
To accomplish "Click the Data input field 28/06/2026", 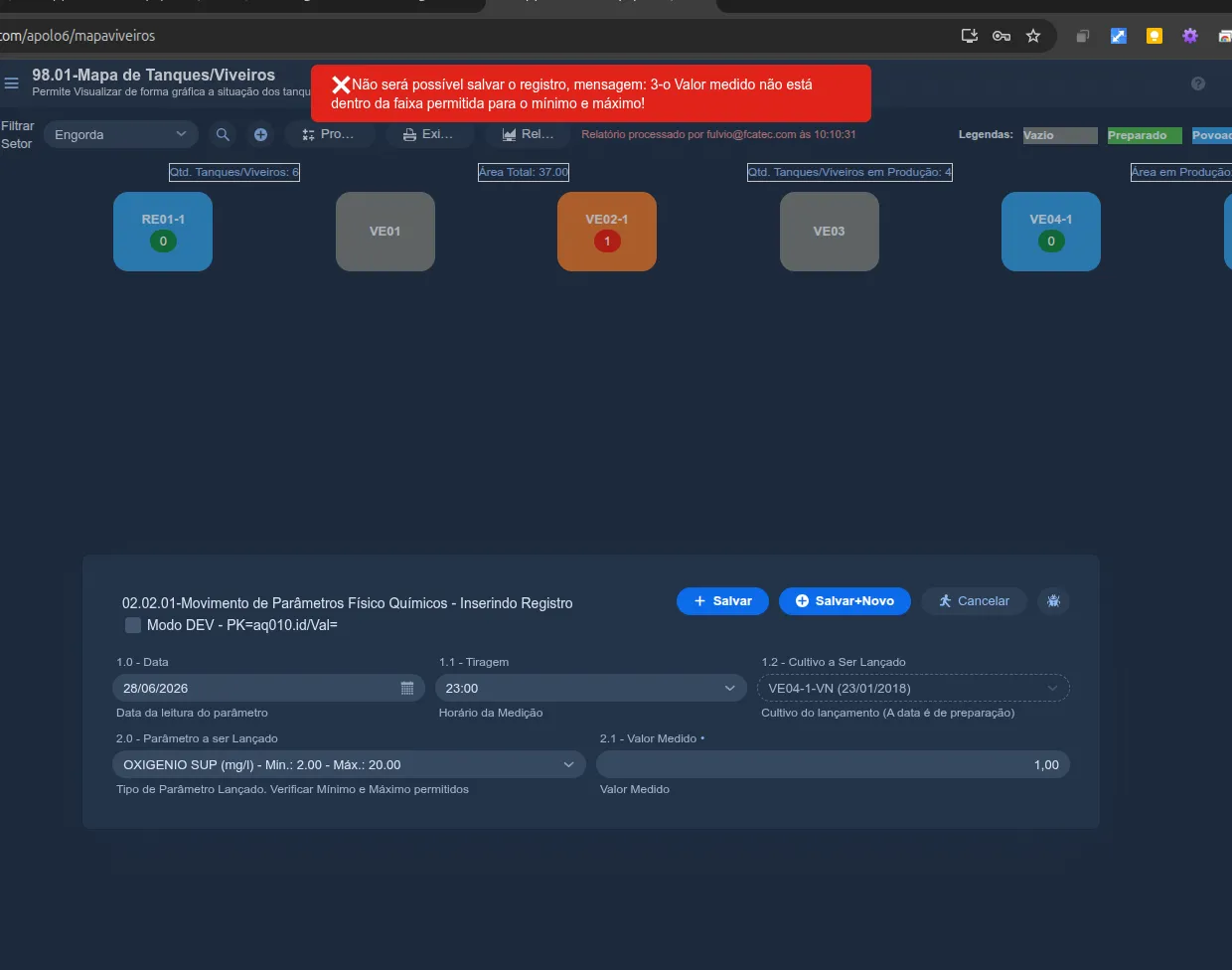I will (x=268, y=688).
